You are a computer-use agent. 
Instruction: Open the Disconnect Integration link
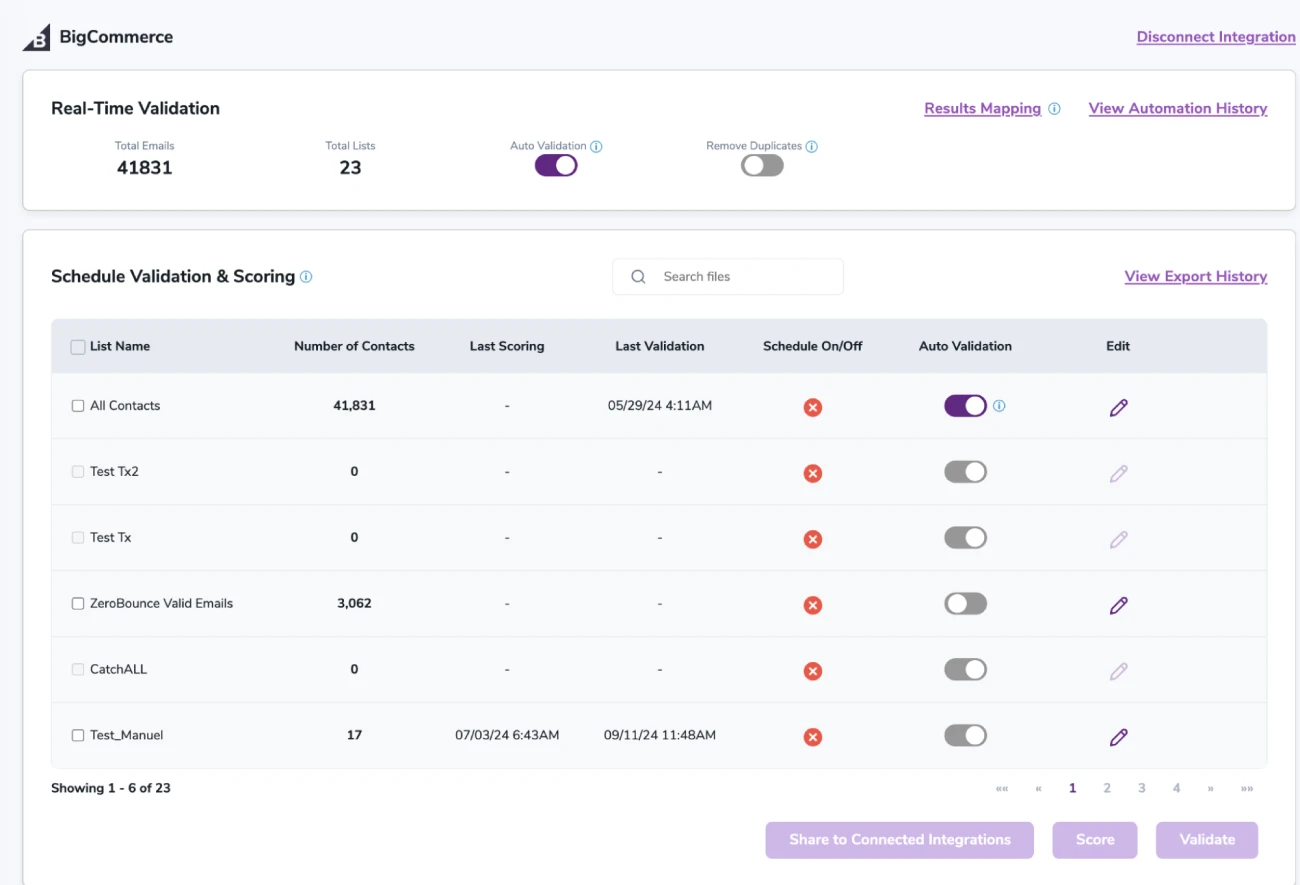[1216, 36]
